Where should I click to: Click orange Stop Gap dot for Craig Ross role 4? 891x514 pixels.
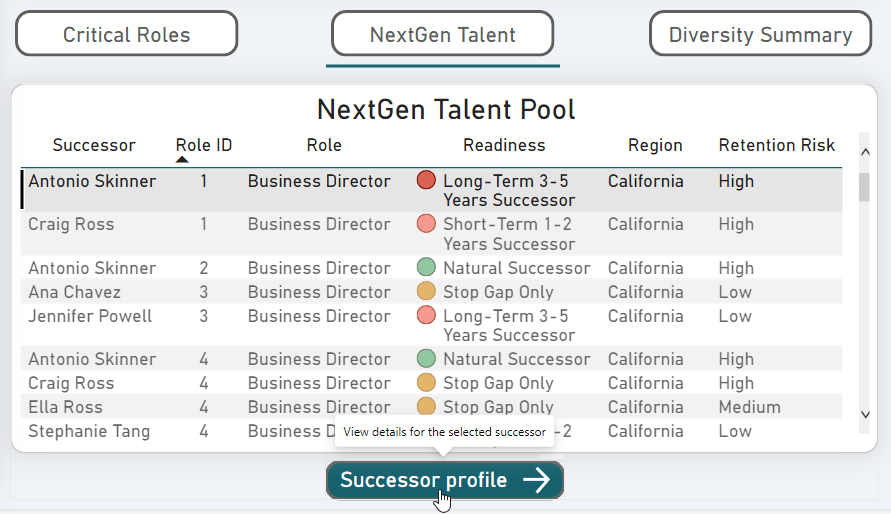click(426, 383)
